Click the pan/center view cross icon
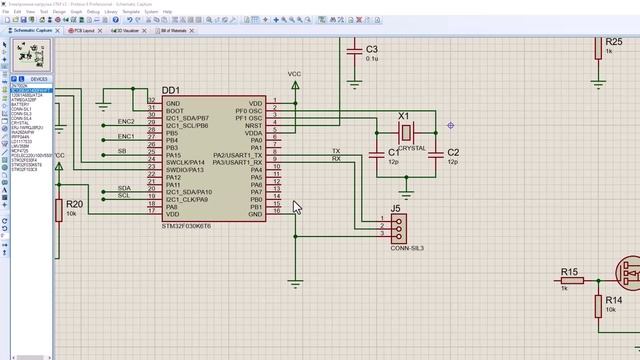The width and height of the screenshot is (640, 360). pos(276,20)
